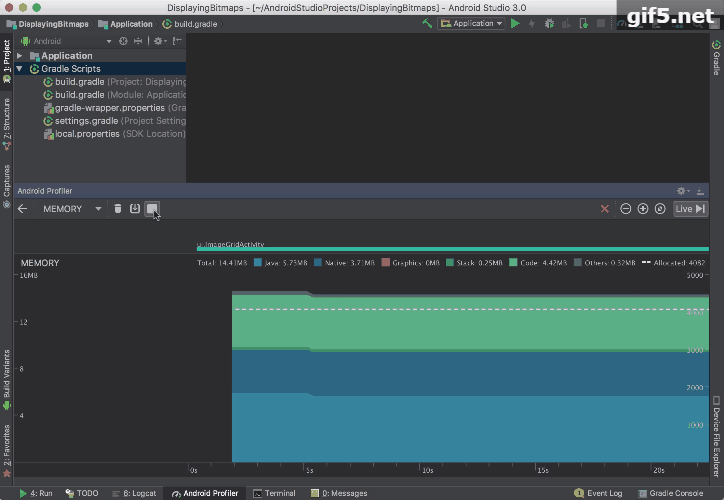Click Java memory legend color swatch
Viewport: 724px width, 500px height.
258,262
